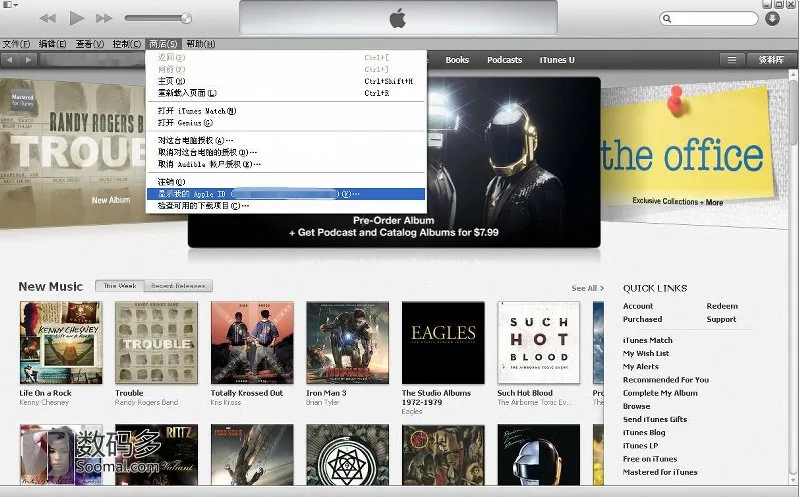Open the list menu icon near 资料库

tap(732, 60)
